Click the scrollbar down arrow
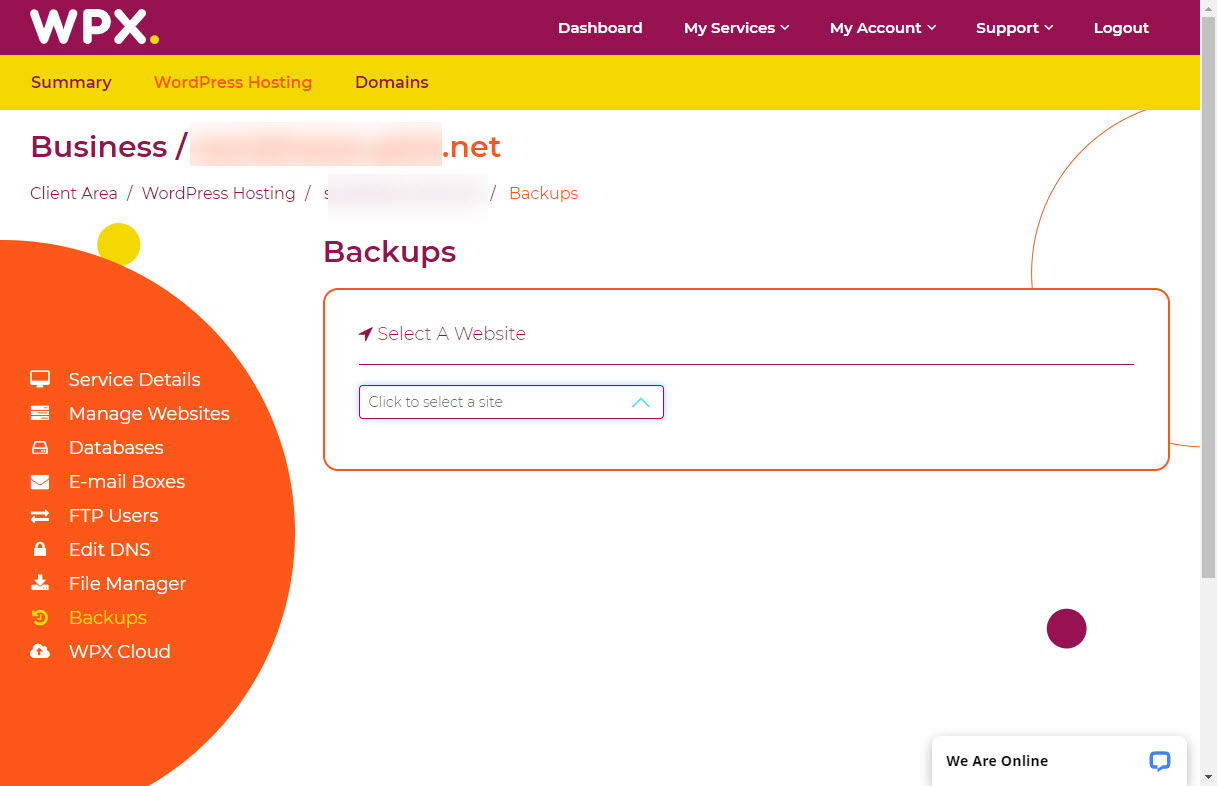 (1208, 777)
